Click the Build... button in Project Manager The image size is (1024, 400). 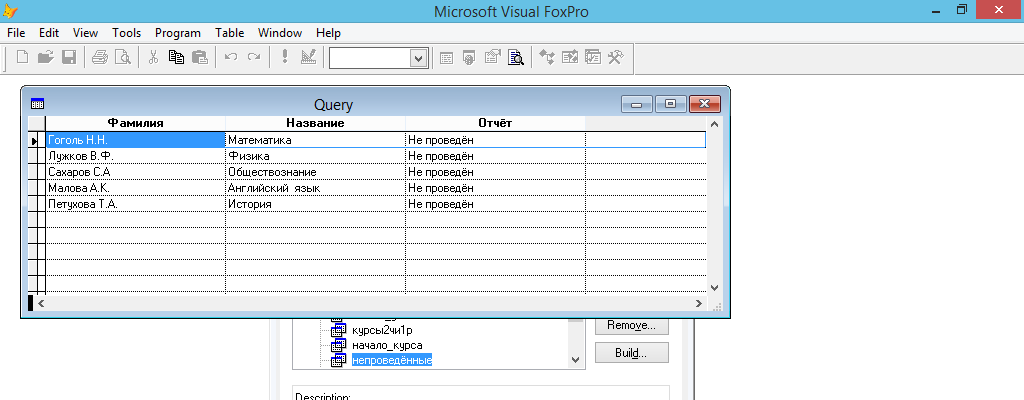tap(632, 353)
